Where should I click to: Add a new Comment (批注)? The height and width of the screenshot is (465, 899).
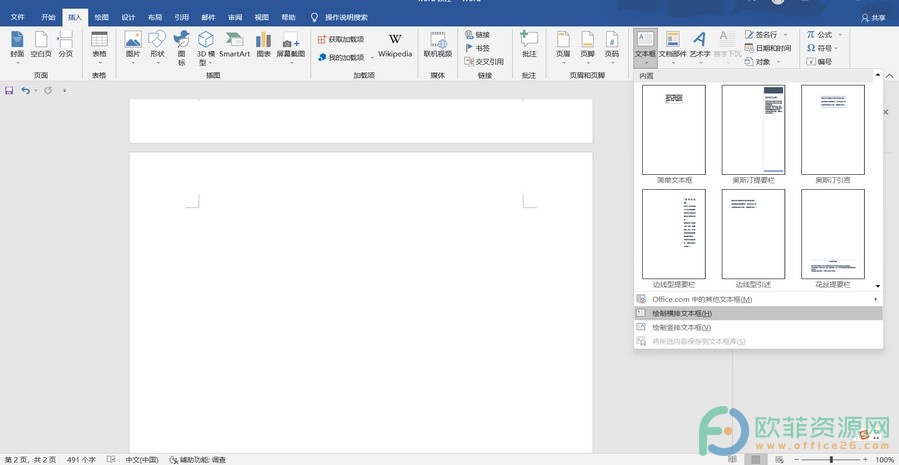[529, 45]
